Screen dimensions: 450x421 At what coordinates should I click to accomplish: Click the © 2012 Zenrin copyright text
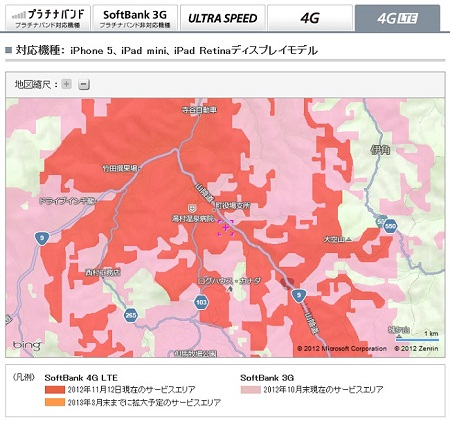point(416,348)
